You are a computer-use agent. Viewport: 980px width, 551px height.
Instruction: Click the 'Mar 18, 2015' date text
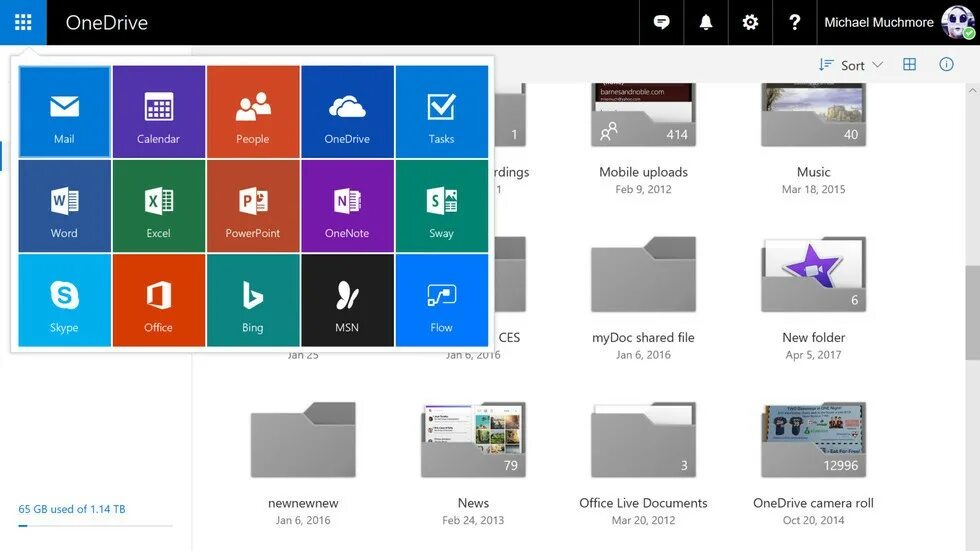(x=813, y=189)
